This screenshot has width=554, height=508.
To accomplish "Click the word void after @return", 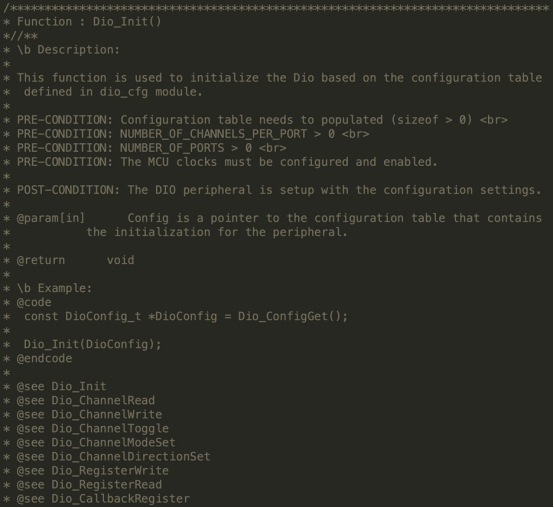I will (x=120, y=260).
